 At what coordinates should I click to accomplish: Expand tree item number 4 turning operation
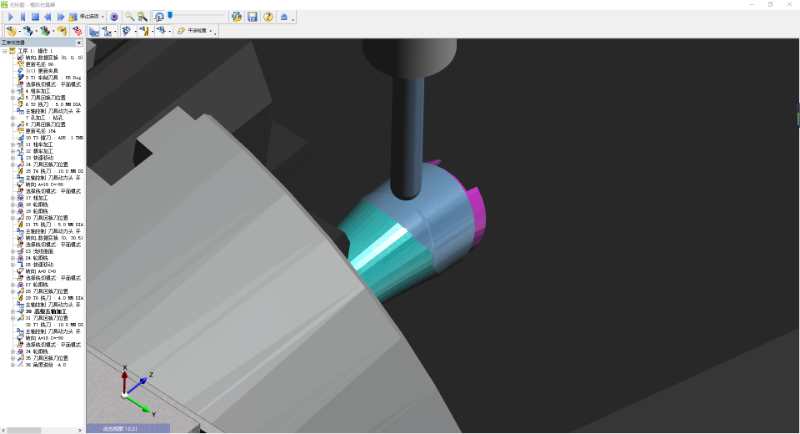coord(13,91)
